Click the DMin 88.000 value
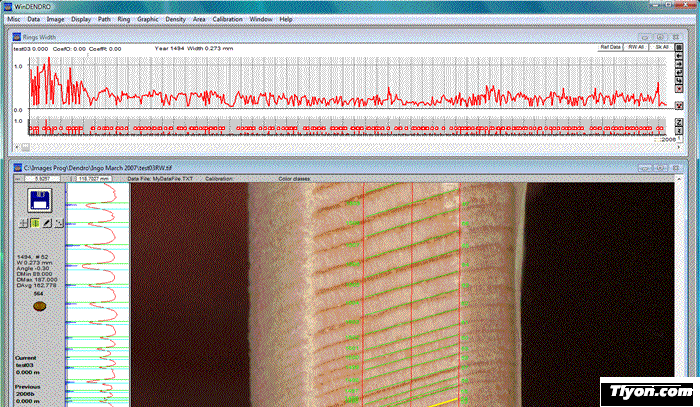 [34, 274]
